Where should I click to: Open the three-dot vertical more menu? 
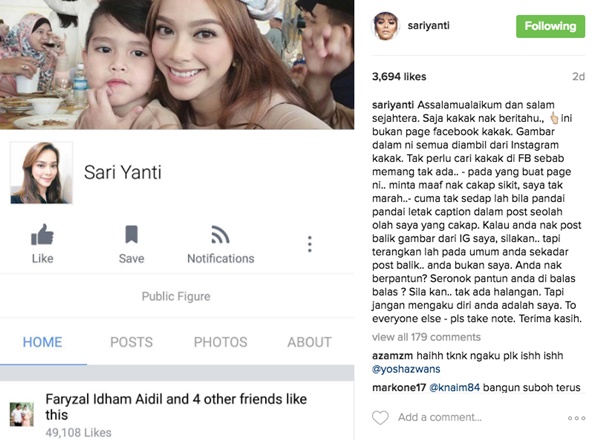click(310, 244)
